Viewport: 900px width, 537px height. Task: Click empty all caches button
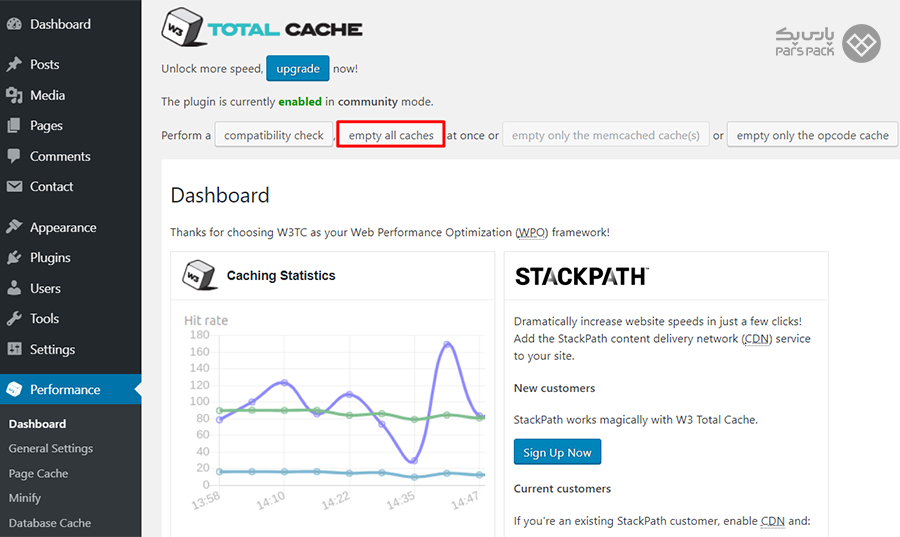pyautogui.click(x=391, y=135)
